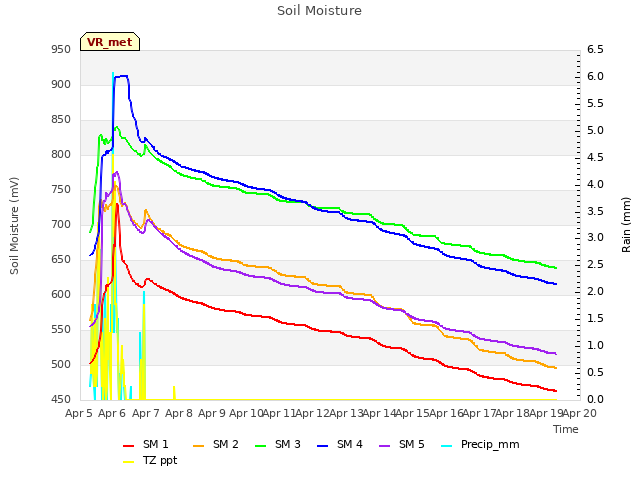
Task: Click the Rain (mm) axis label
Action: (626, 225)
